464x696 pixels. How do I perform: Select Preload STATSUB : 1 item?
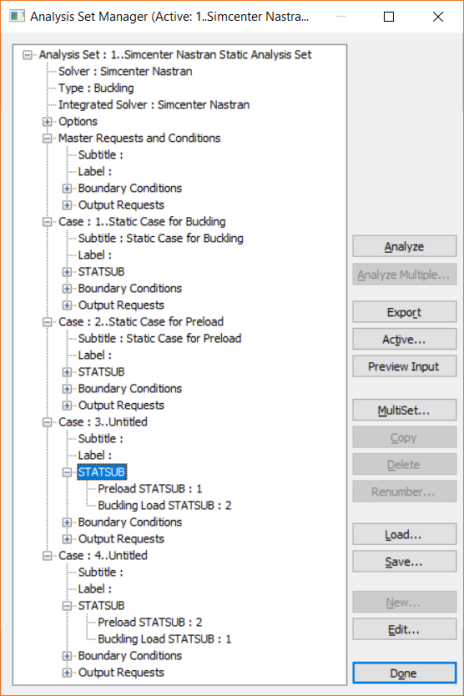click(150, 489)
